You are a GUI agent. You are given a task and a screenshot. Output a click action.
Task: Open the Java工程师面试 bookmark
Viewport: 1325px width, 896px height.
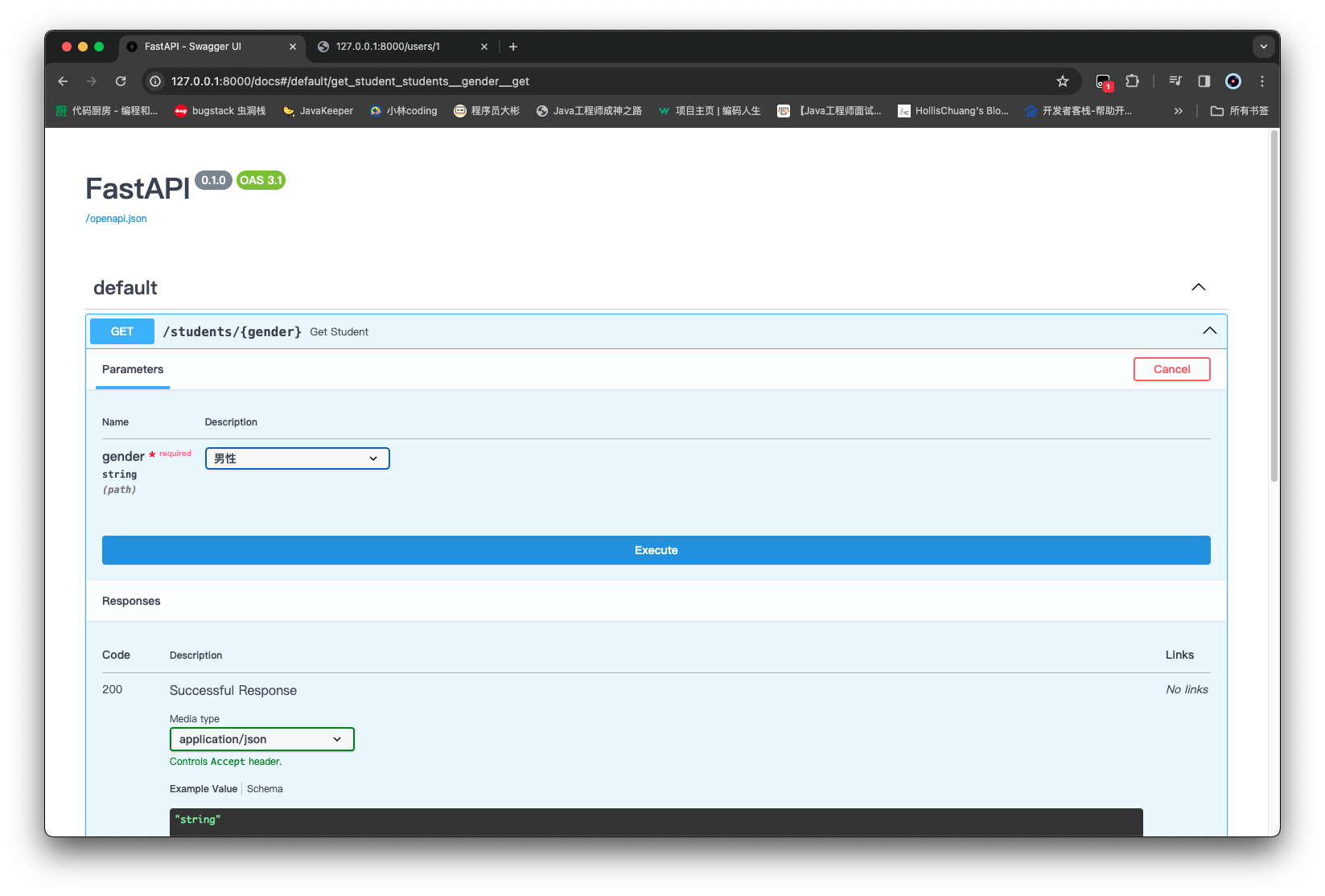[x=829, y=111]
